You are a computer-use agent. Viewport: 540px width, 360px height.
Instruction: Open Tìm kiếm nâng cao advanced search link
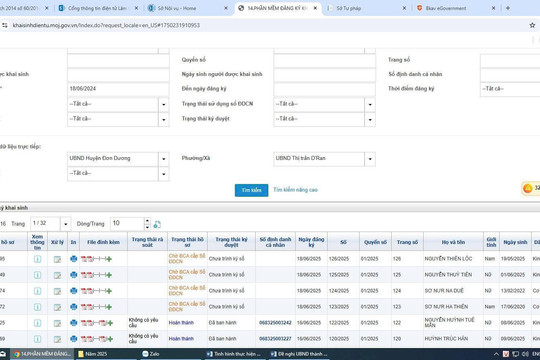295,190
